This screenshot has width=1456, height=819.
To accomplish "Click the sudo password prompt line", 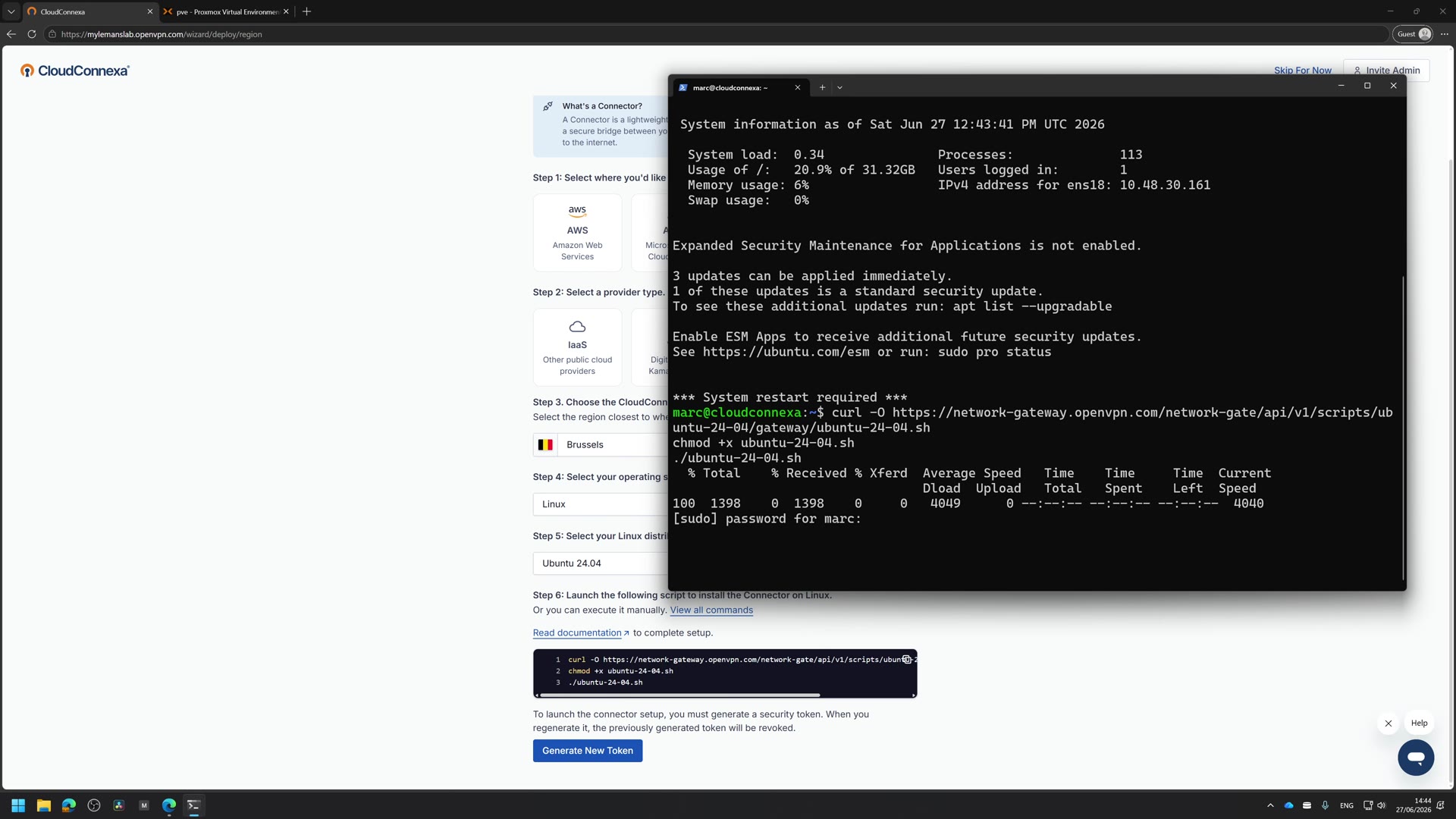I will pyautogui.click(x=767, y=519).
